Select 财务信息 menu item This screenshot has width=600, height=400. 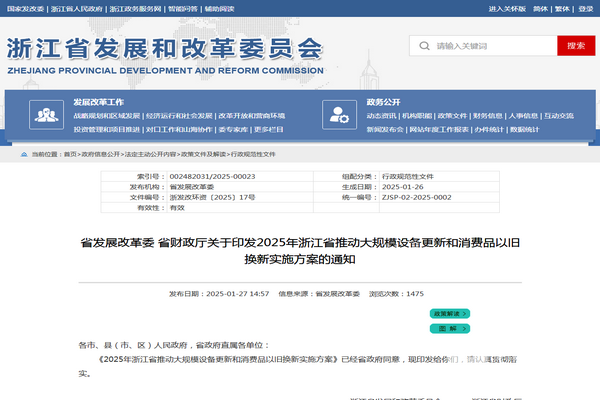[488, 115]
